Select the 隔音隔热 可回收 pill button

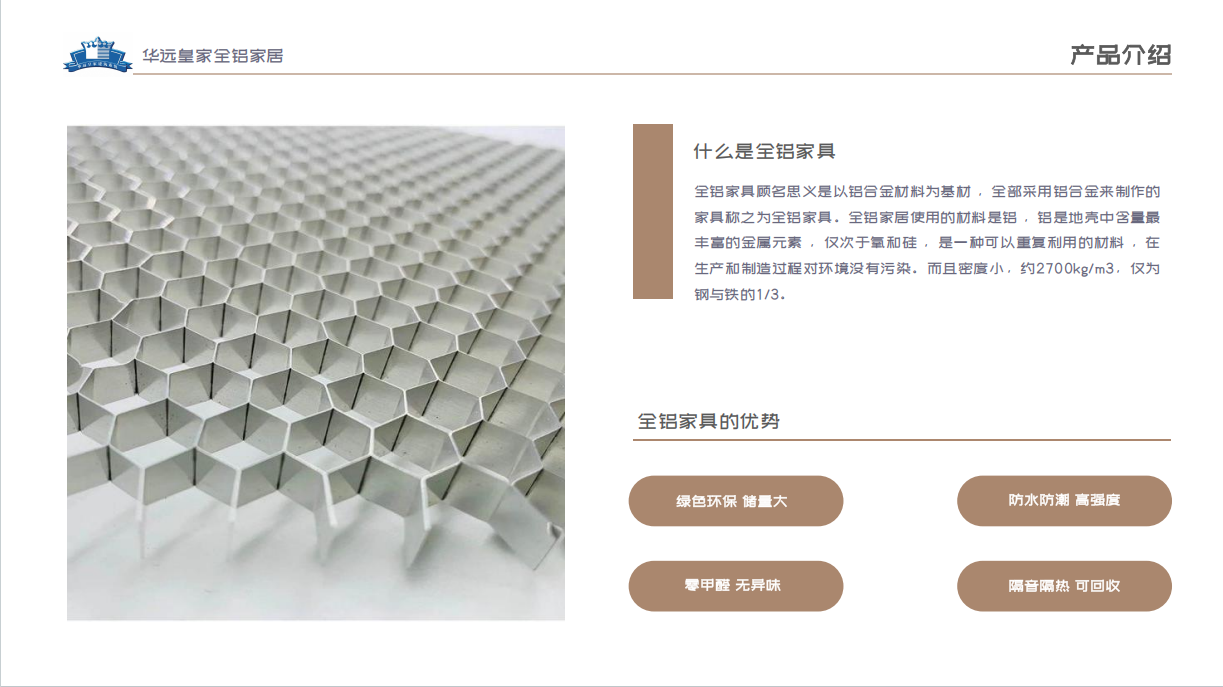click(1064, 586)
